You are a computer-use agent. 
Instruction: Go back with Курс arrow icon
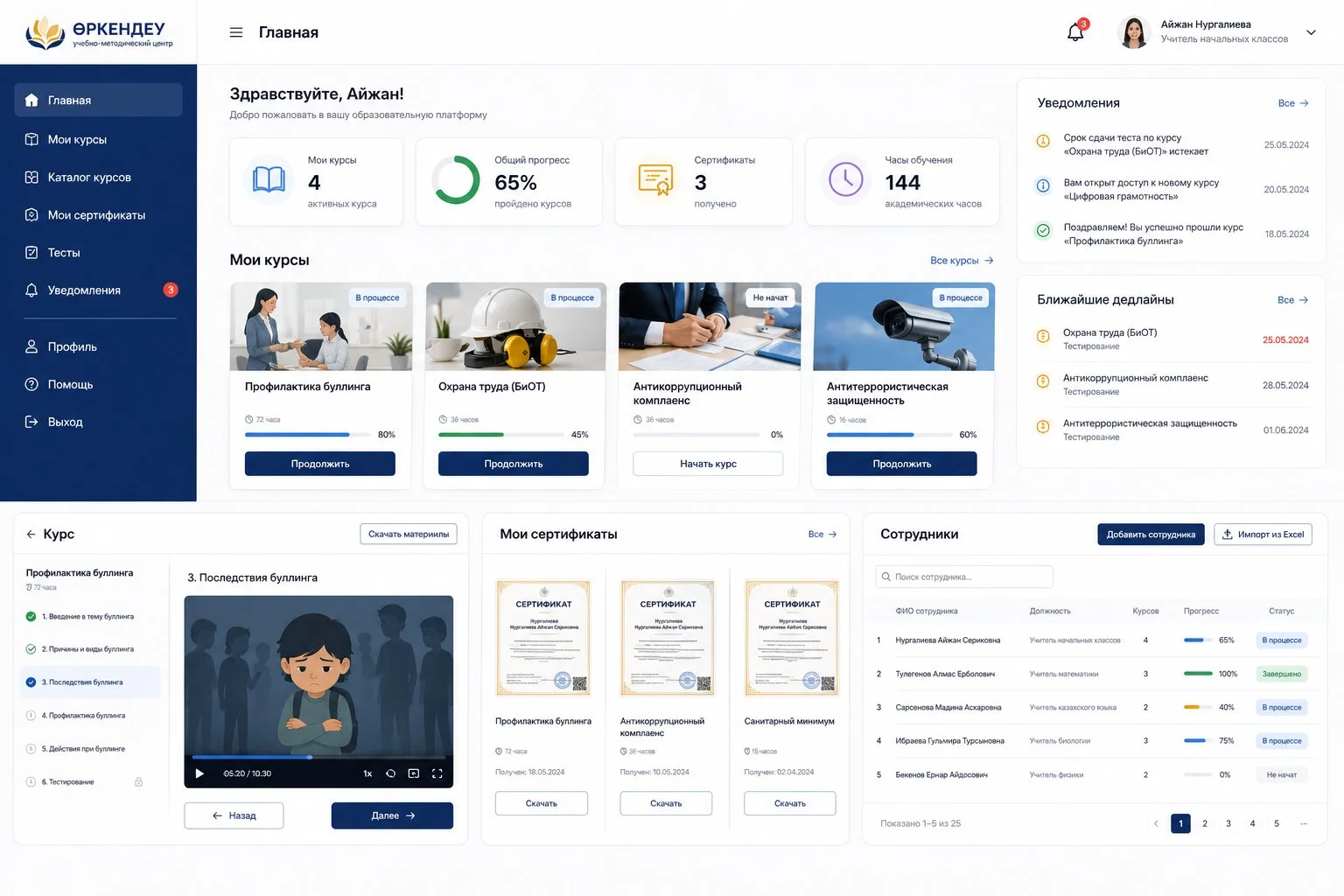coord(31,534)
